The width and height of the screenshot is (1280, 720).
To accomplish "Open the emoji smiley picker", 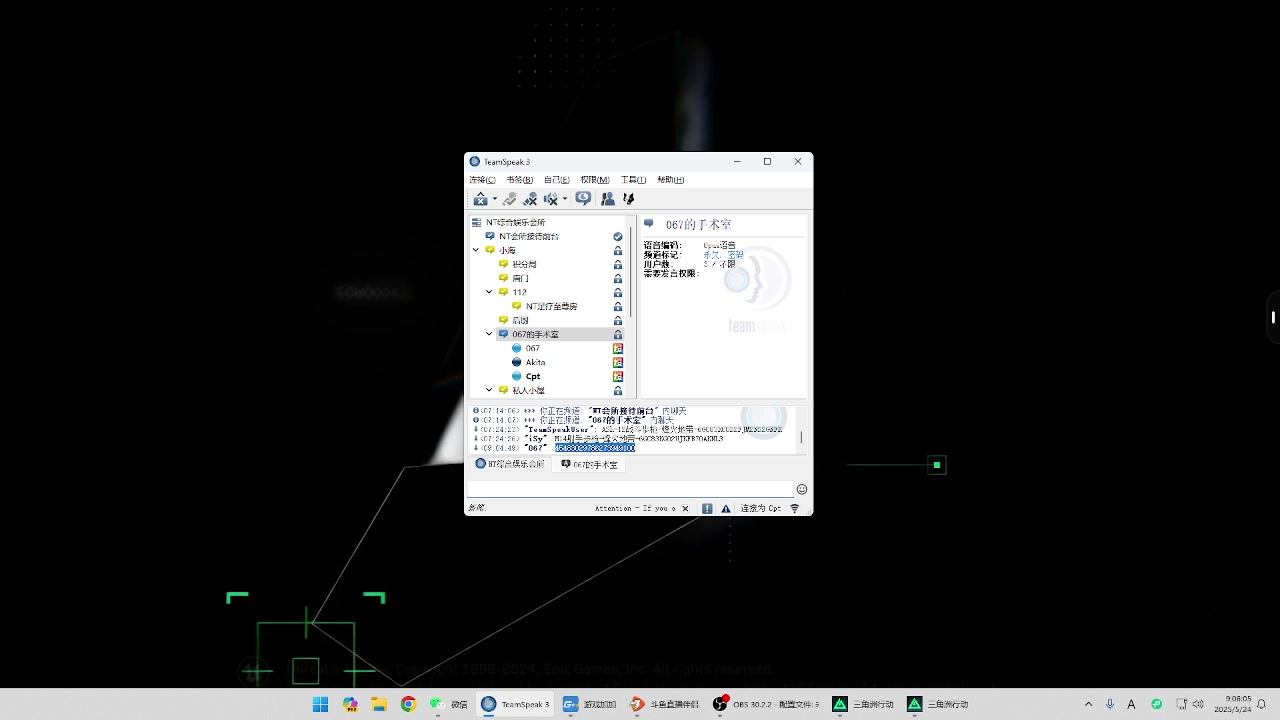I will pos(801,489).
